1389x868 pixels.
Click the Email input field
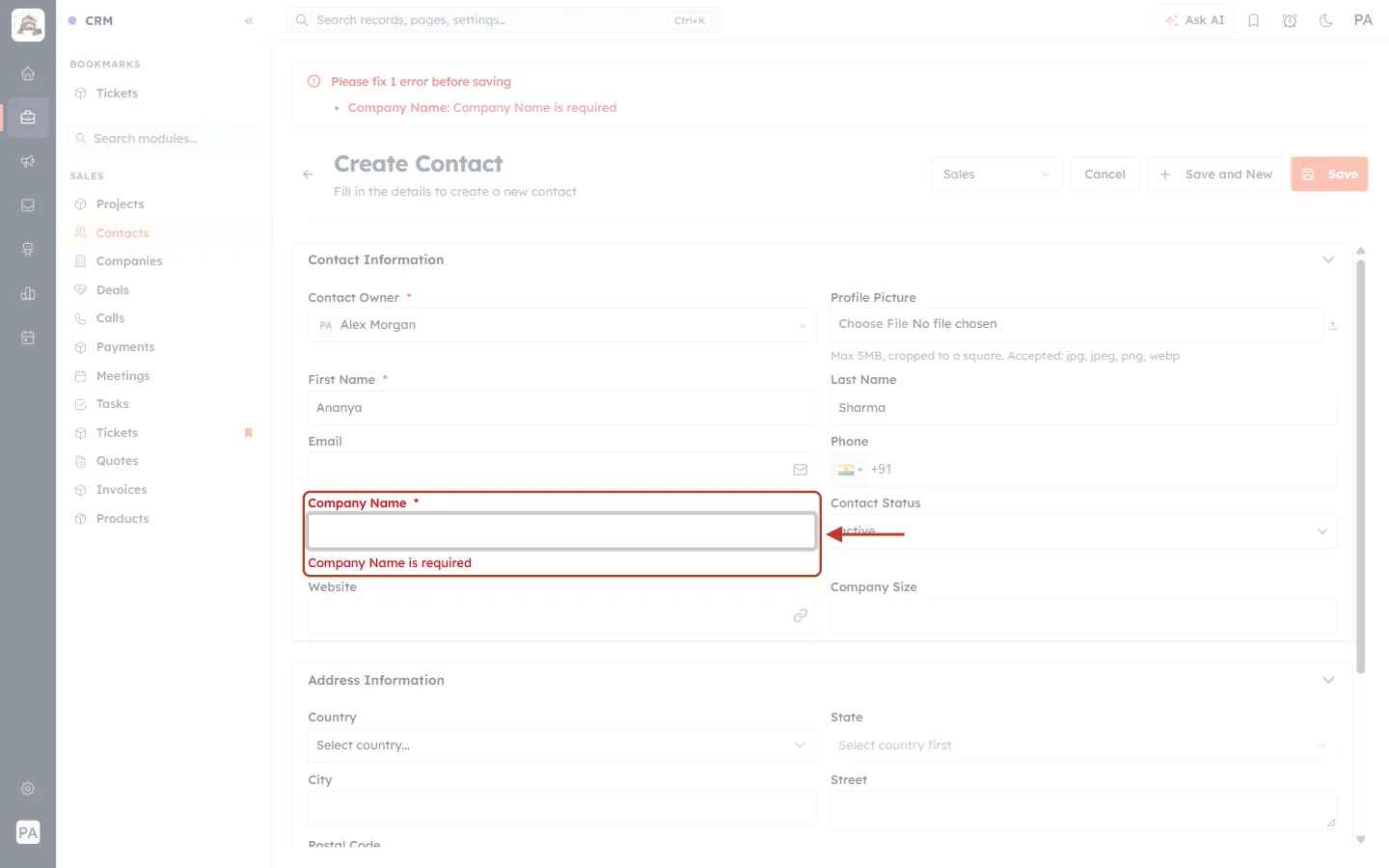(561, 470)
